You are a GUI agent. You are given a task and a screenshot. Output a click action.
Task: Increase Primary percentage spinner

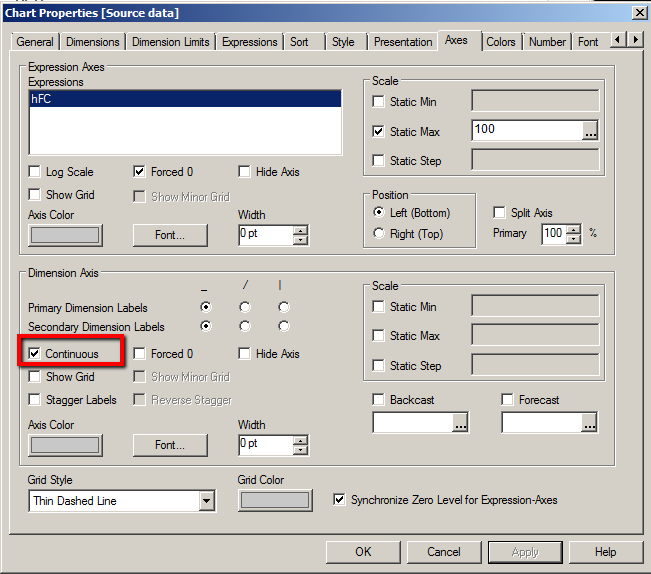[573, 229]
